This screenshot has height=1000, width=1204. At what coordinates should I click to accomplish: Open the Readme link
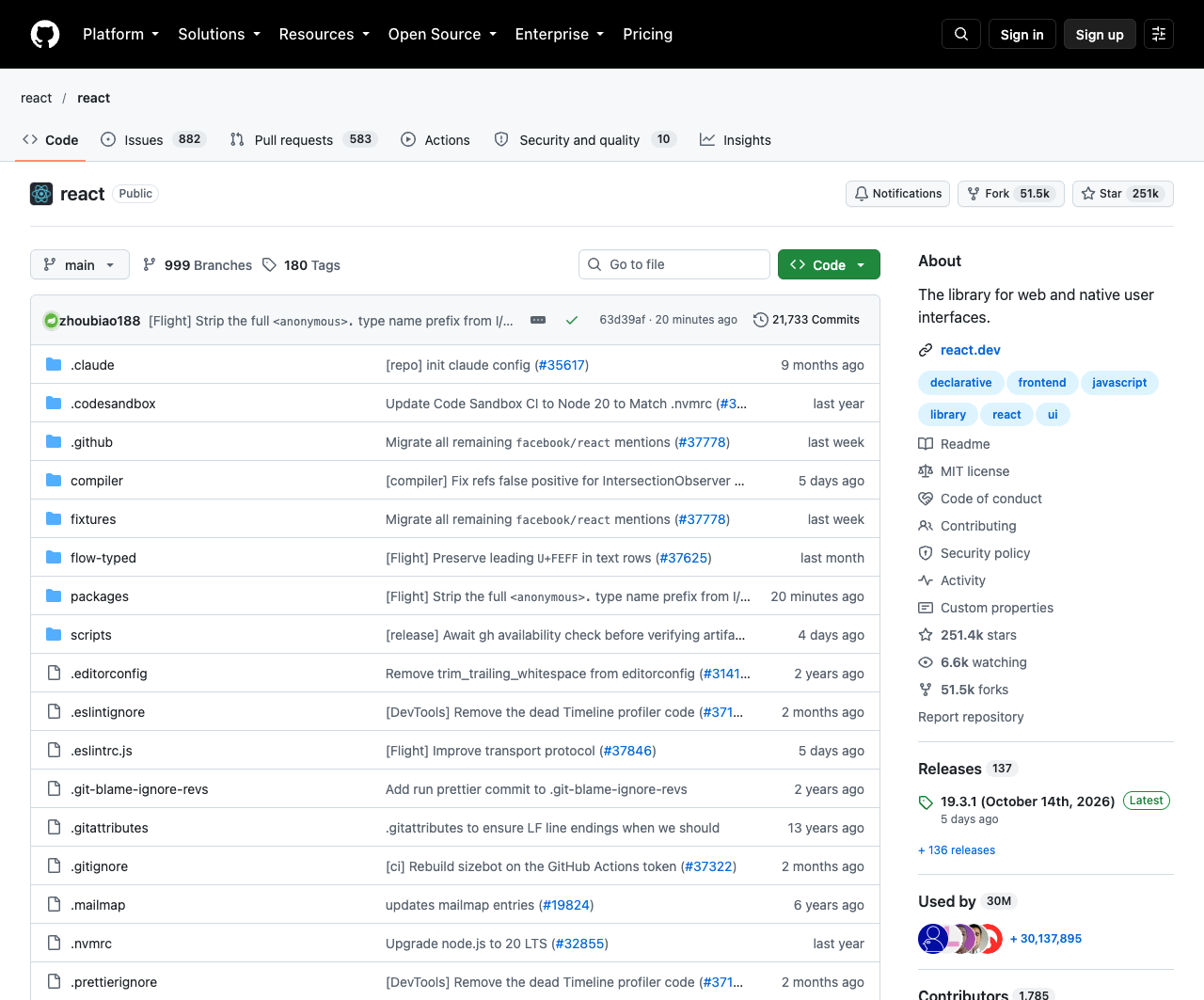coord(955,444)
